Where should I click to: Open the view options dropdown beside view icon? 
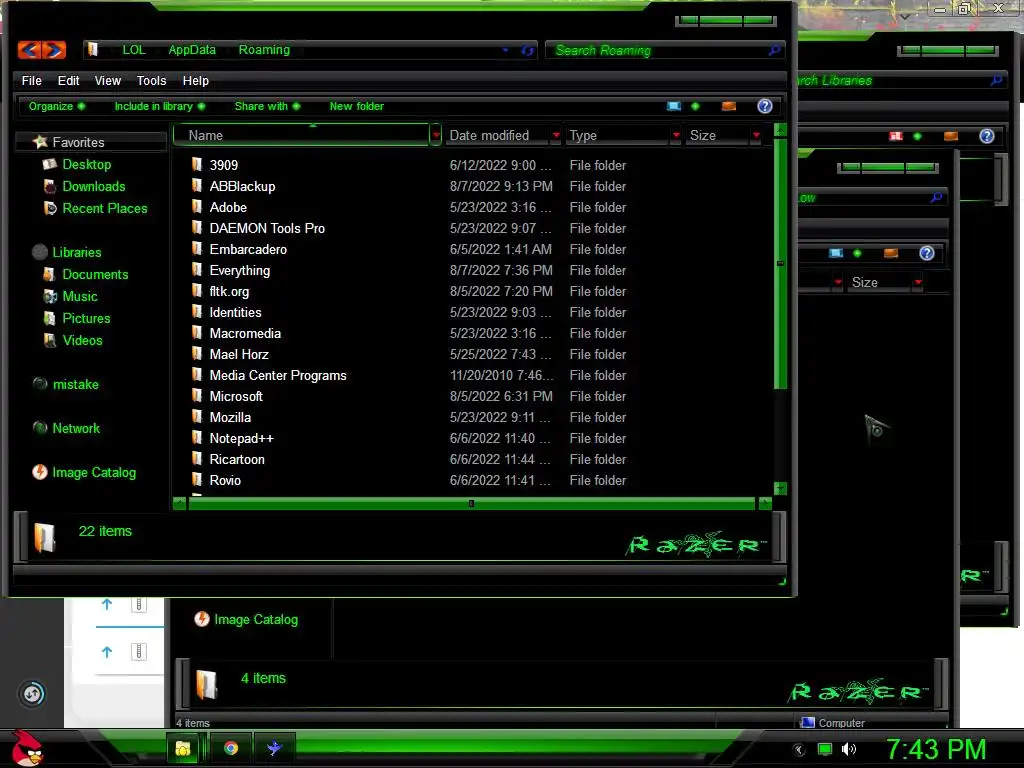click(x=695, y=106)
